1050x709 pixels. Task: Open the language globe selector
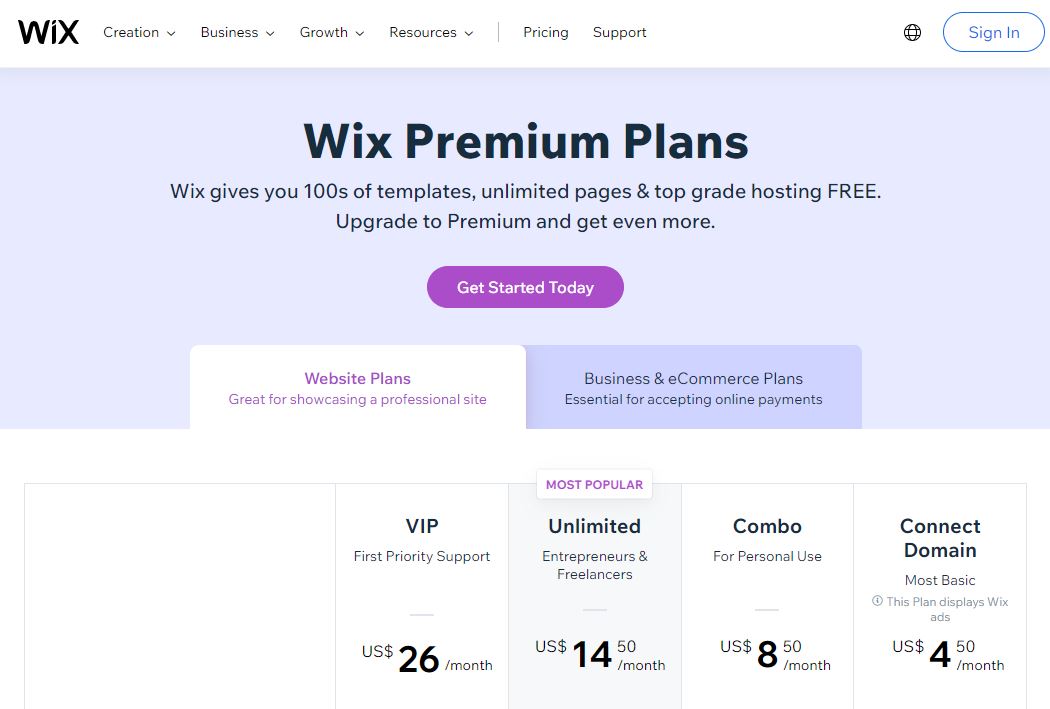pyautogui.click(x=912, y=32)
